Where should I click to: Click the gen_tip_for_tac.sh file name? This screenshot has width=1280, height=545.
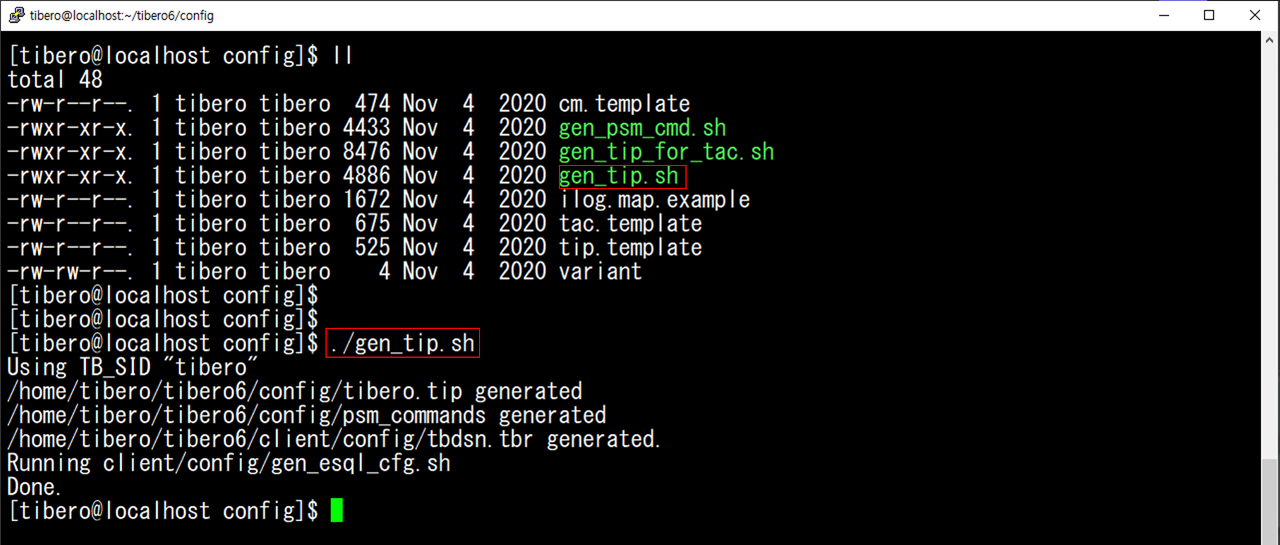click(666, 152)
